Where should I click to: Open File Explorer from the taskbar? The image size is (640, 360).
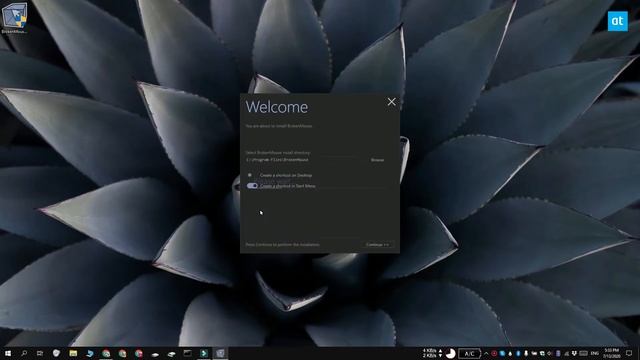[73, 353]
